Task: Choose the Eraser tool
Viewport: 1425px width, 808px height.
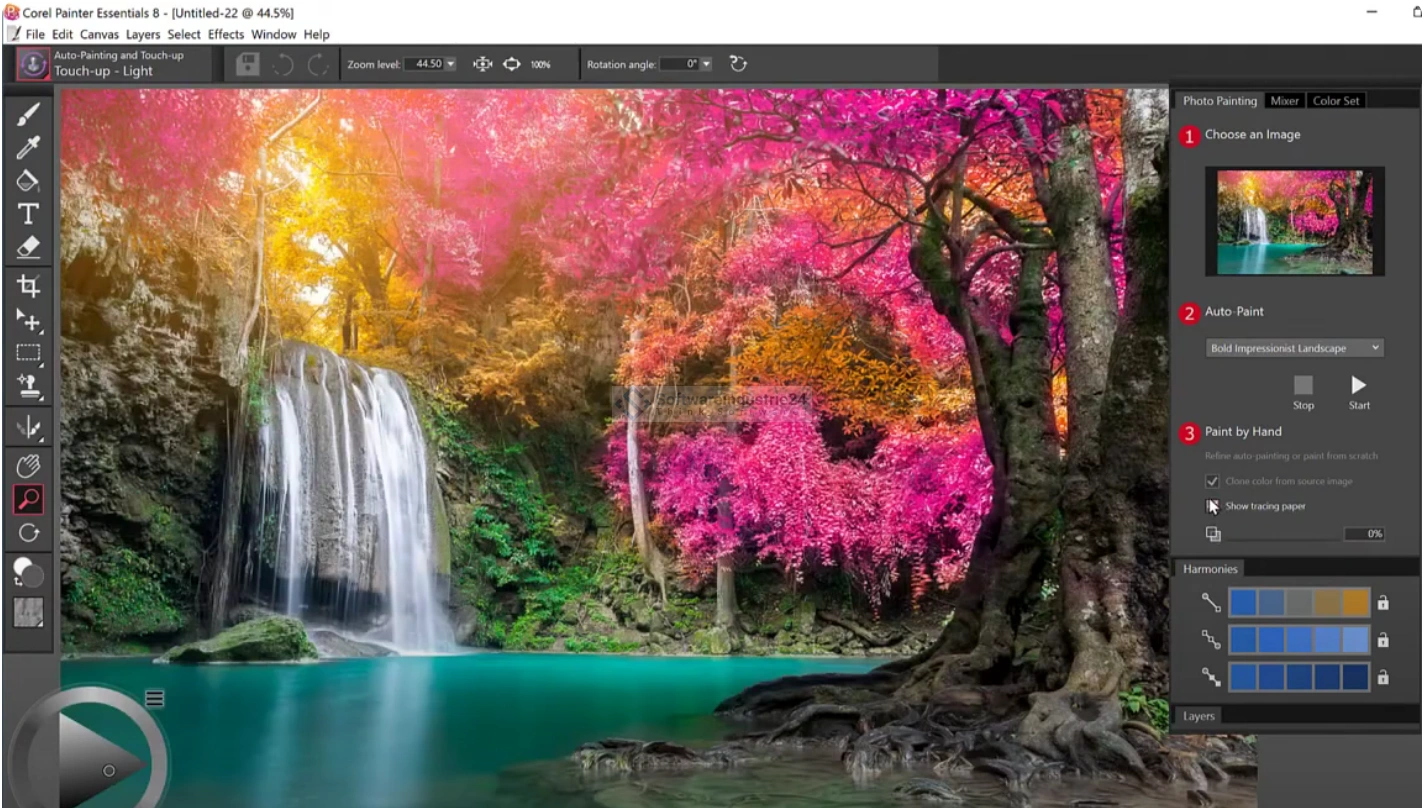Action: click(28, 247)
